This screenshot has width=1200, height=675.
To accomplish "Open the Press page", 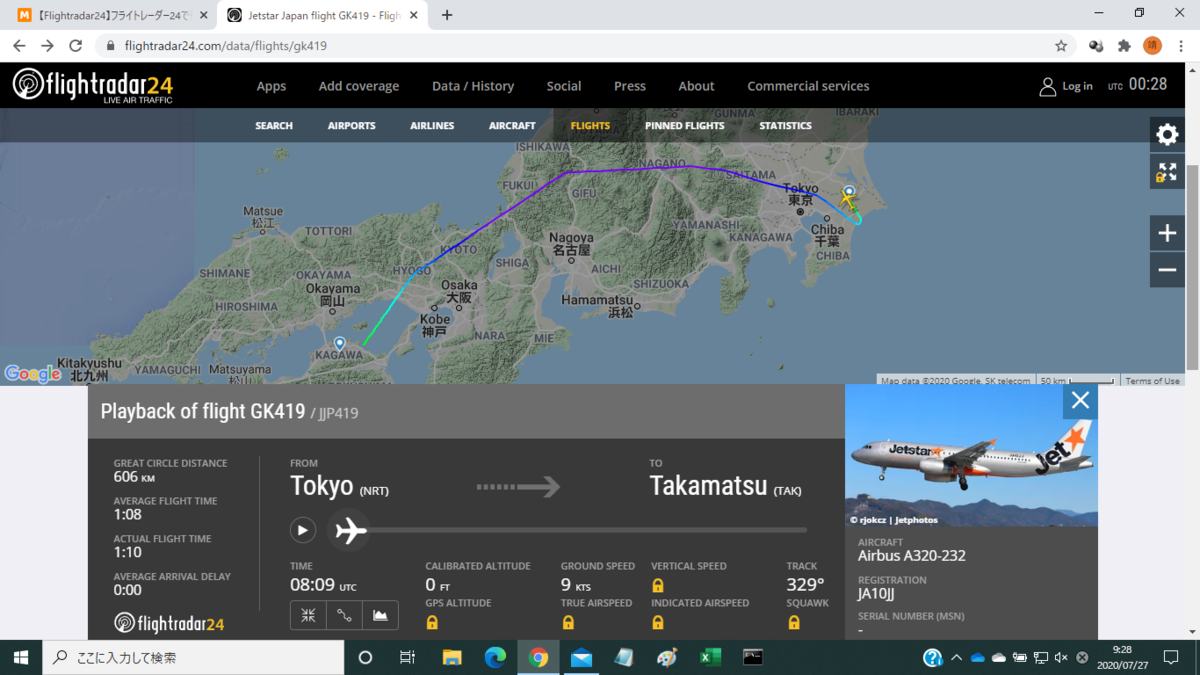I will pyautogui.click(x=630, y=86).
